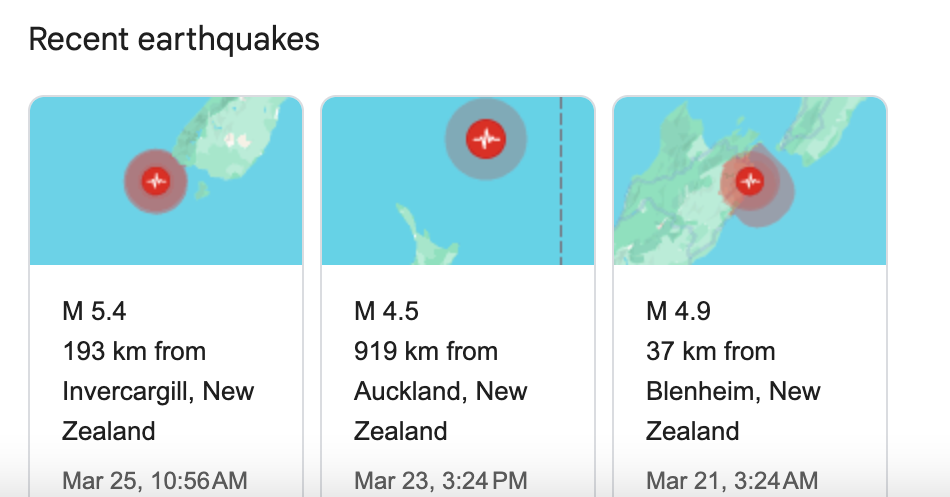This screenshot has height=497, width=950.
Task: Click the Recent earthquakes heading
Action: (x=174, y=40)
